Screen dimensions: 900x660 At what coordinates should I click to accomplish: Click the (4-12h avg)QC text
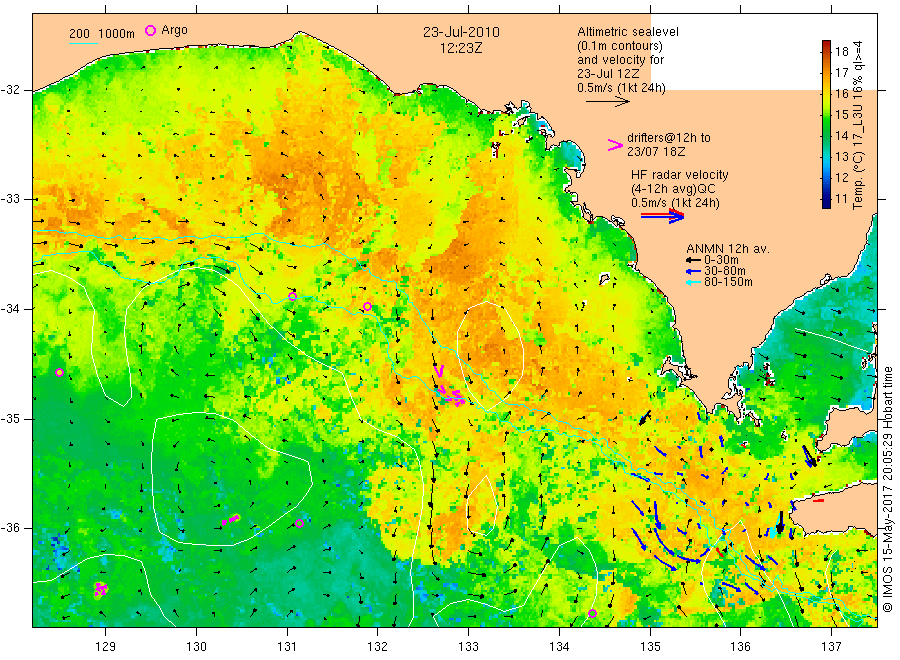[x=673, y=189]
